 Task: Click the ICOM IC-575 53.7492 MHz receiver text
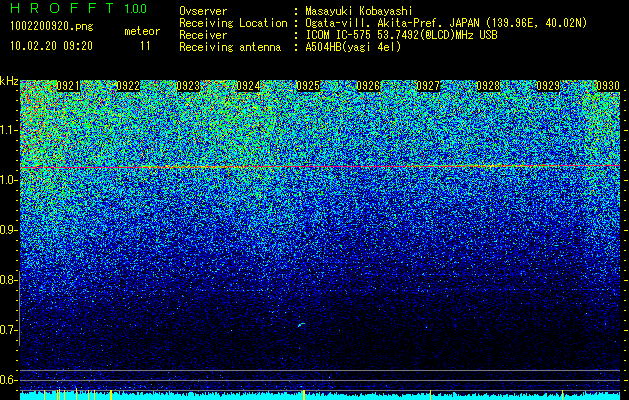[401, 35]
